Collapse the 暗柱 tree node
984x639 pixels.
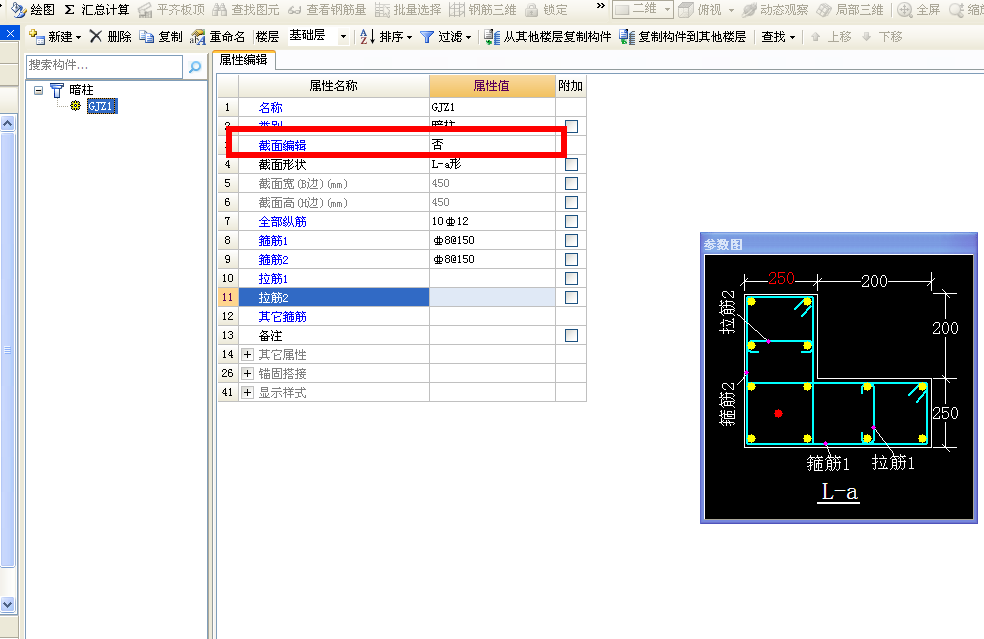[38, 90]
